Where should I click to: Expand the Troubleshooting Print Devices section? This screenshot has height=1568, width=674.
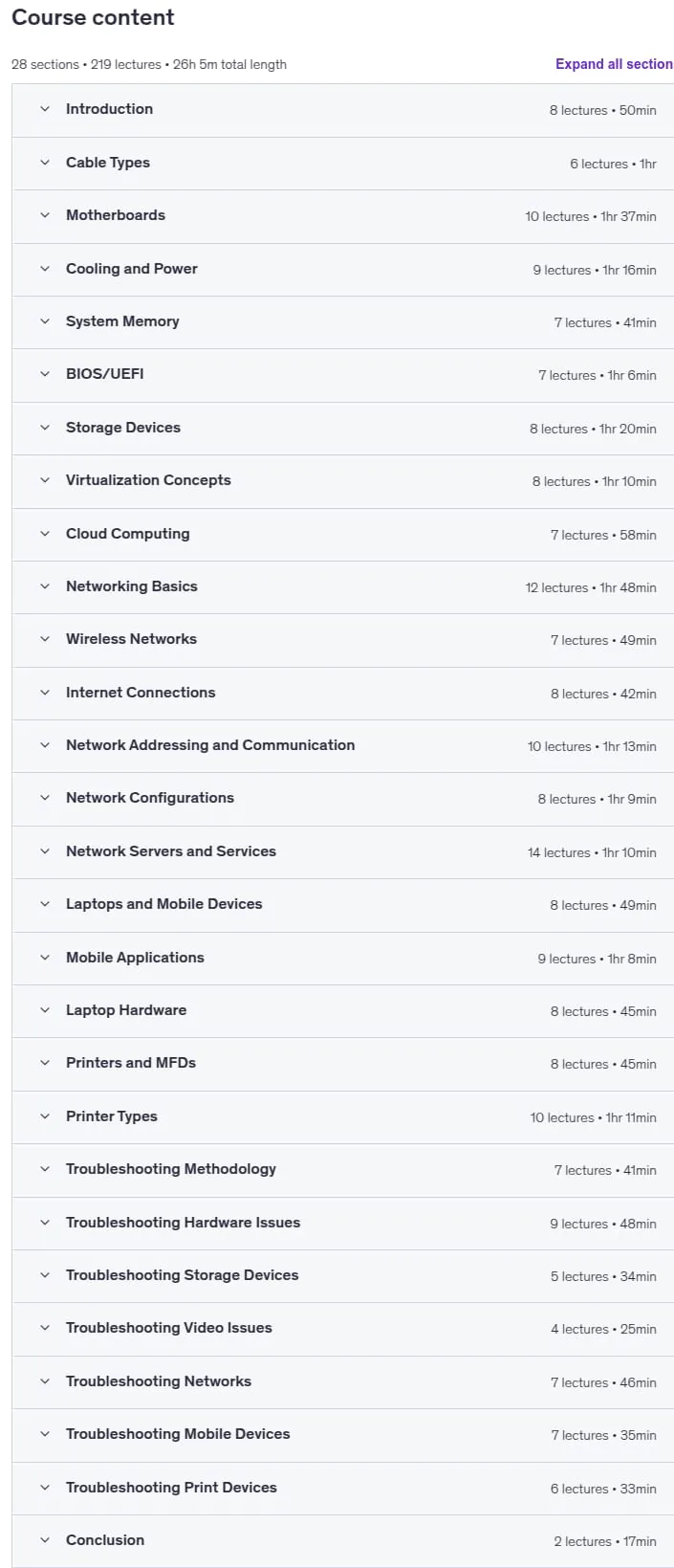(342, 1488)
